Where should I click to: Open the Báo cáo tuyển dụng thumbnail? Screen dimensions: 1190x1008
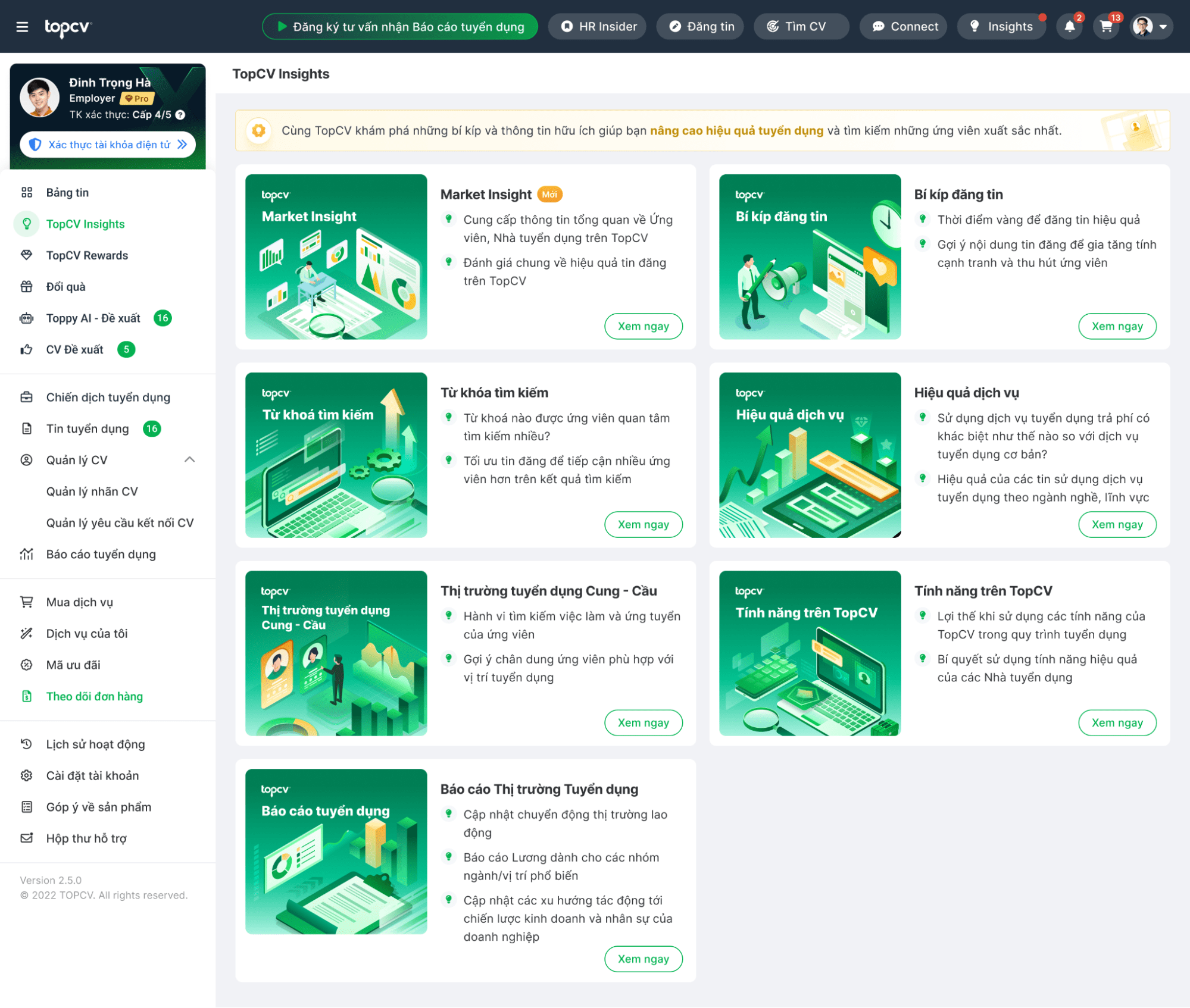(336, 852)
